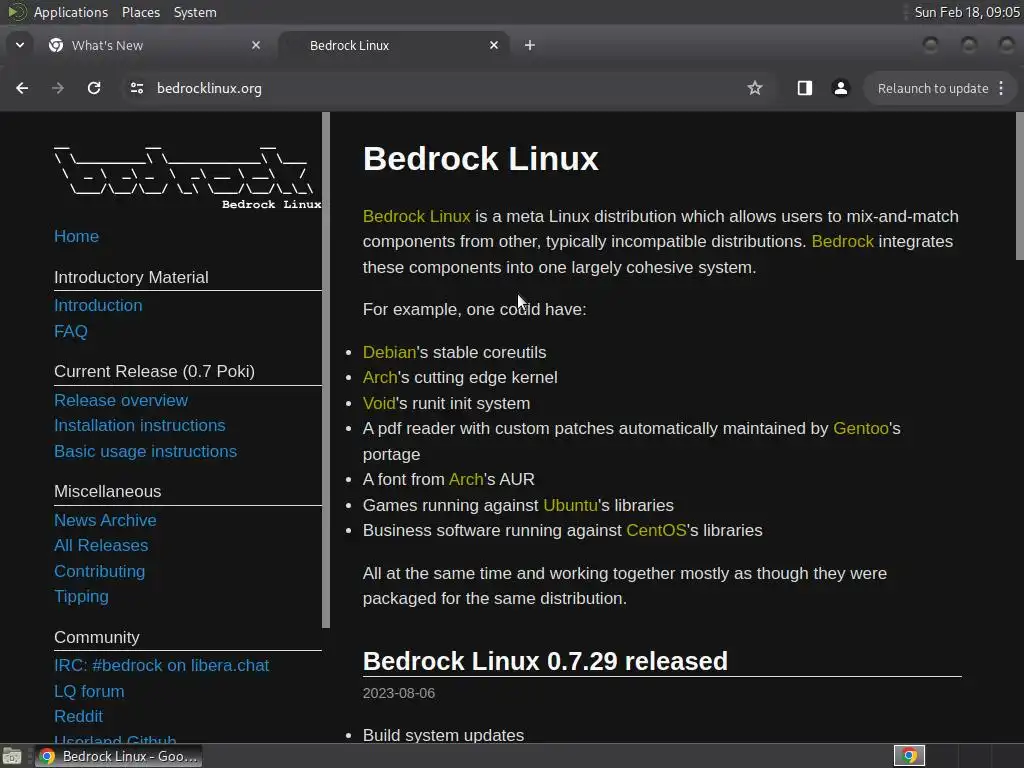Click the show desktop icon in bottom panel
Viewport: 1024px width, 768px height.
click(12, 756)
